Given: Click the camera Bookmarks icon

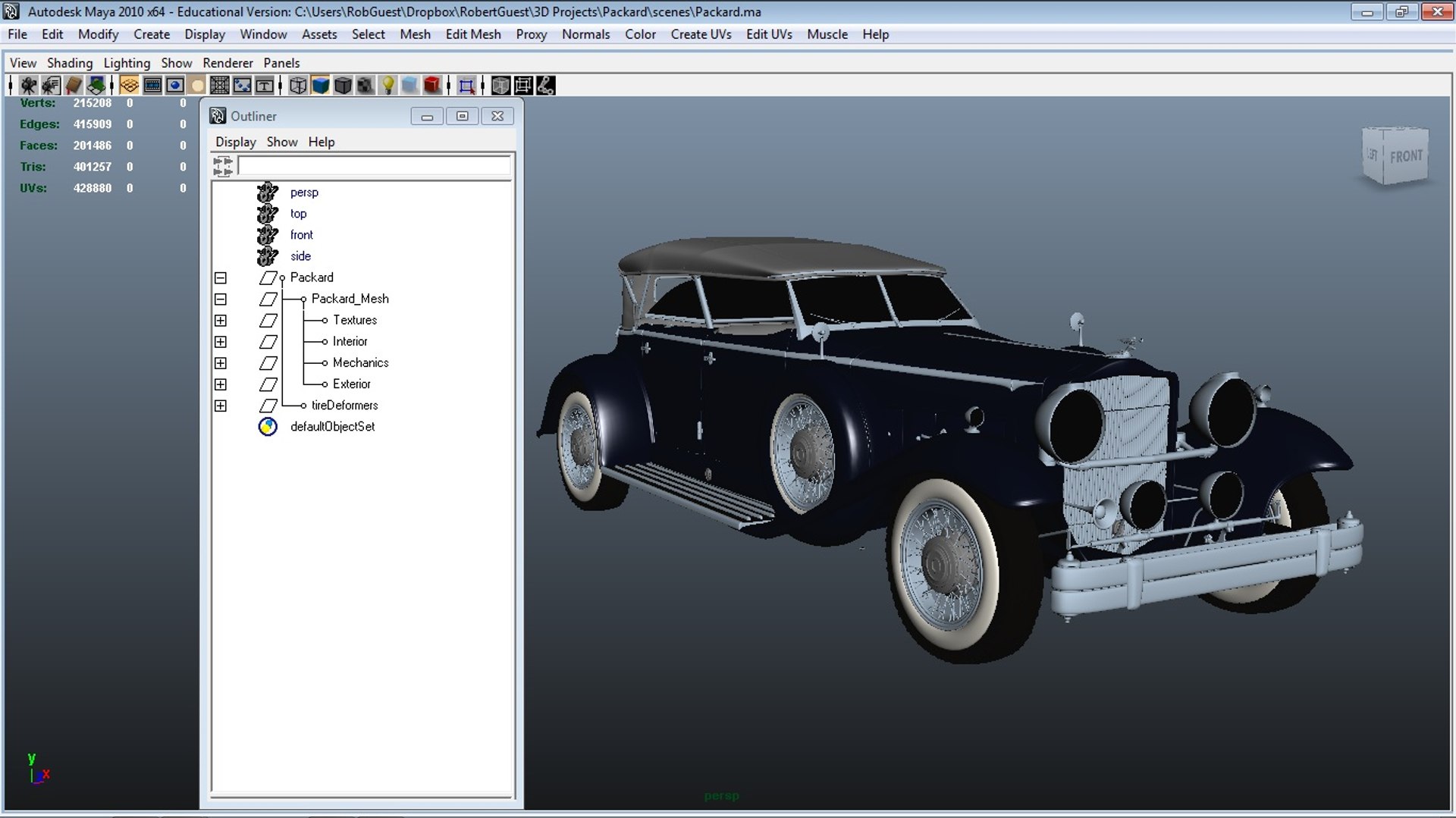Looking at the screenshot, I should 74,86.
